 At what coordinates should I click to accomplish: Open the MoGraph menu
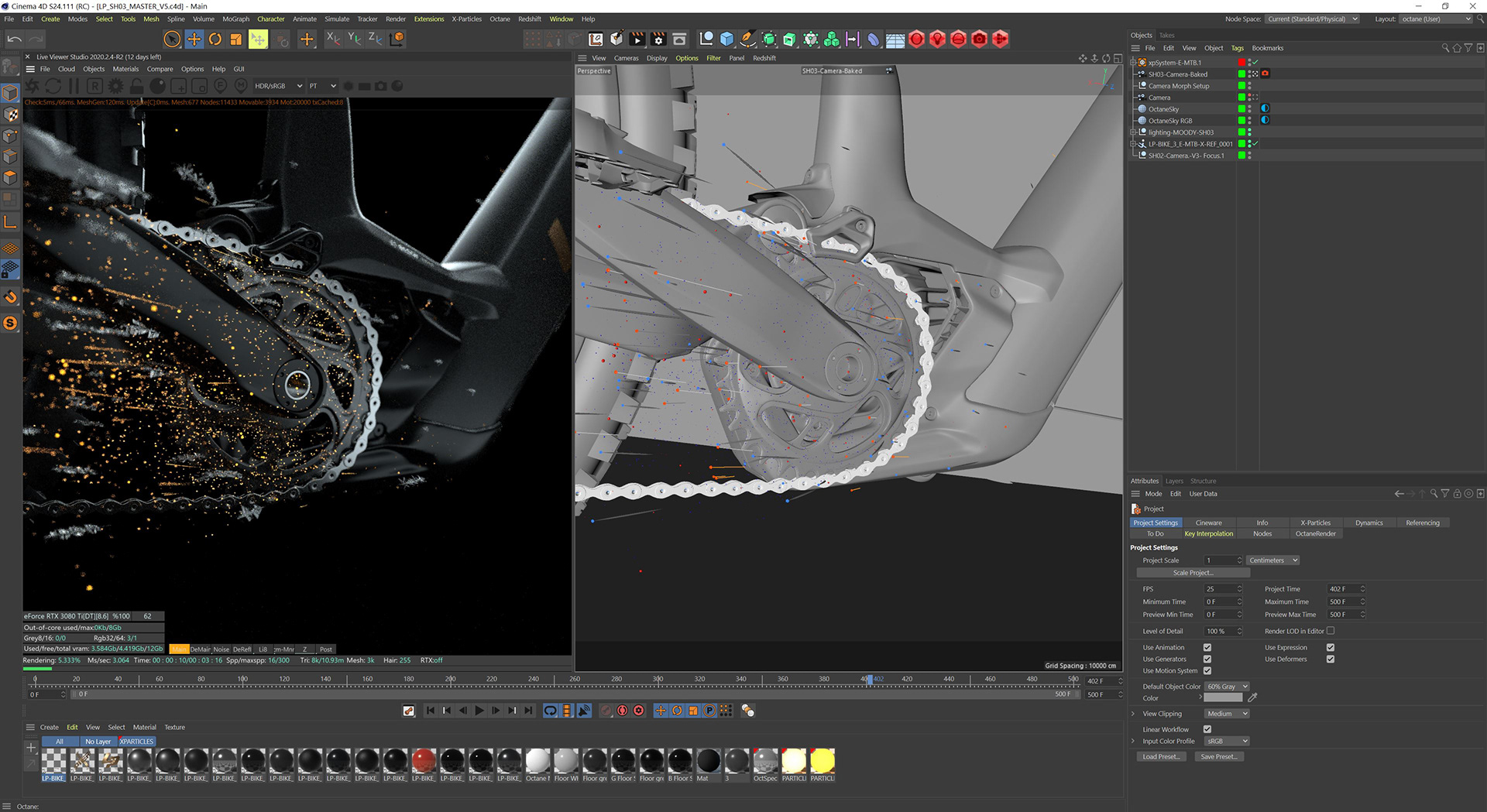click(235, 19)
